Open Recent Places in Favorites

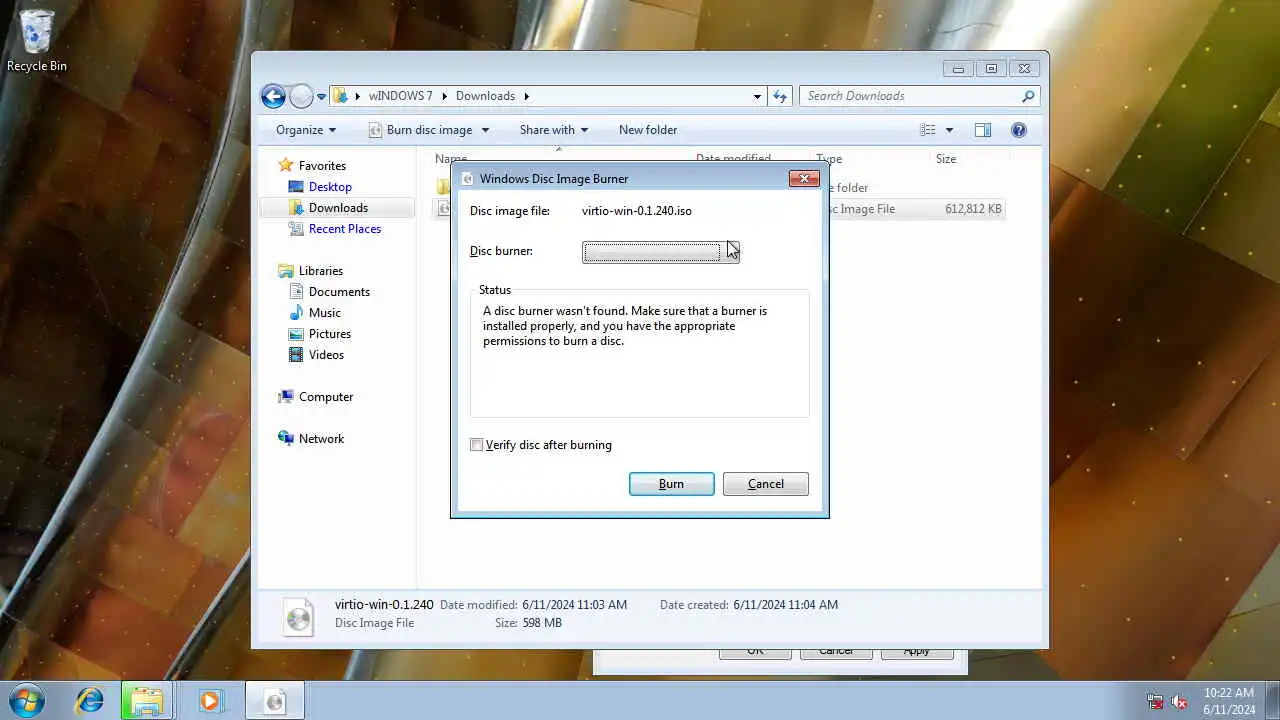click(345, 229)
